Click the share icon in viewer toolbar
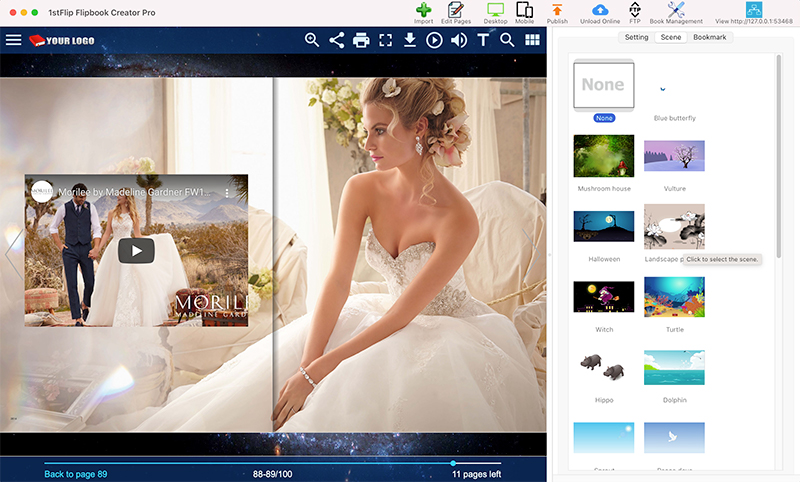Viewport: 800px width, 482px height. [x=336, y=40]
